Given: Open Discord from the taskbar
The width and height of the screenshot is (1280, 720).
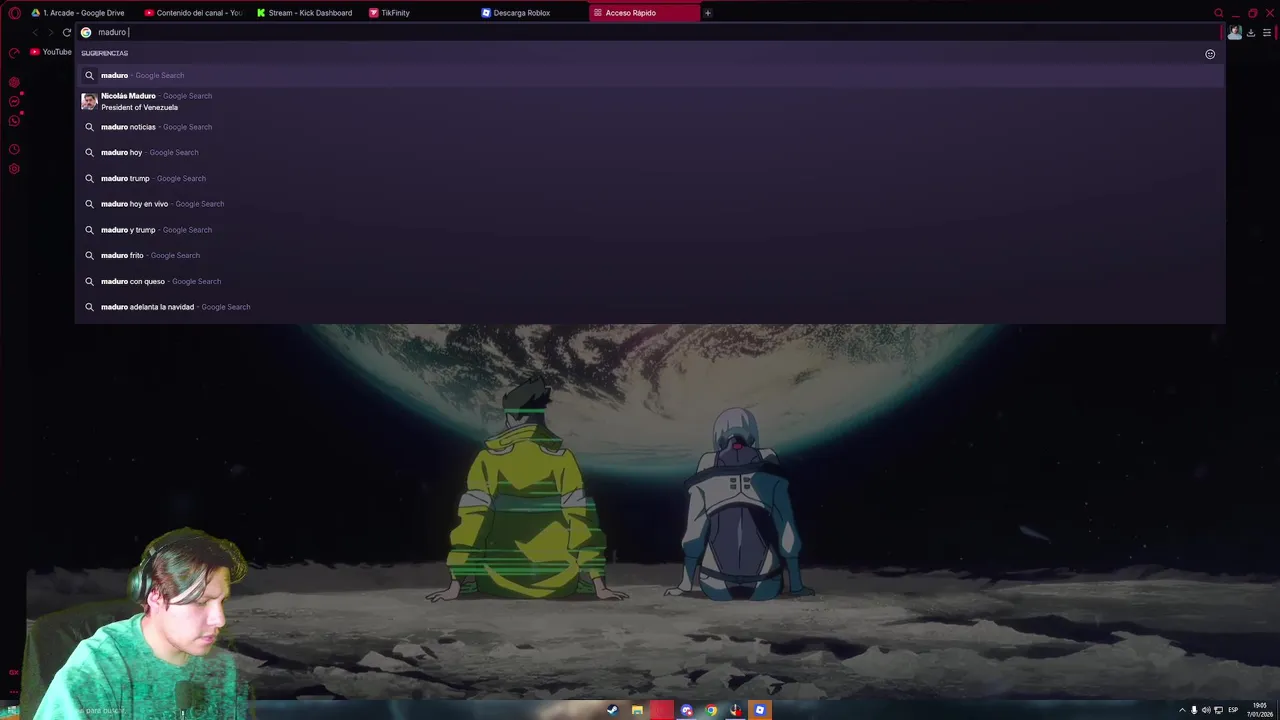Looking at the screenshot, I should pos(687,710).
